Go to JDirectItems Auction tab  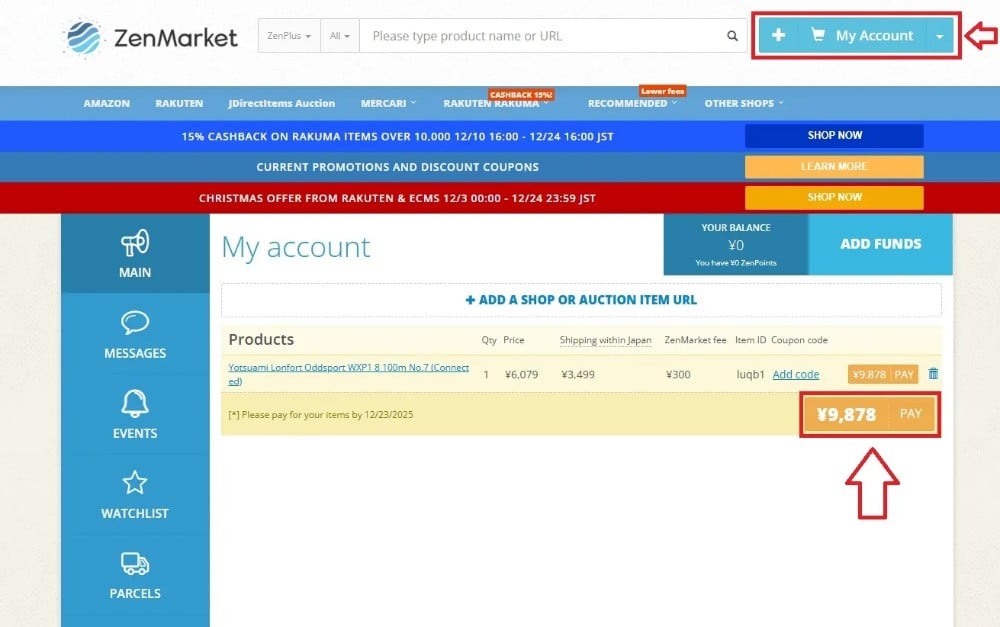(281, 103)
